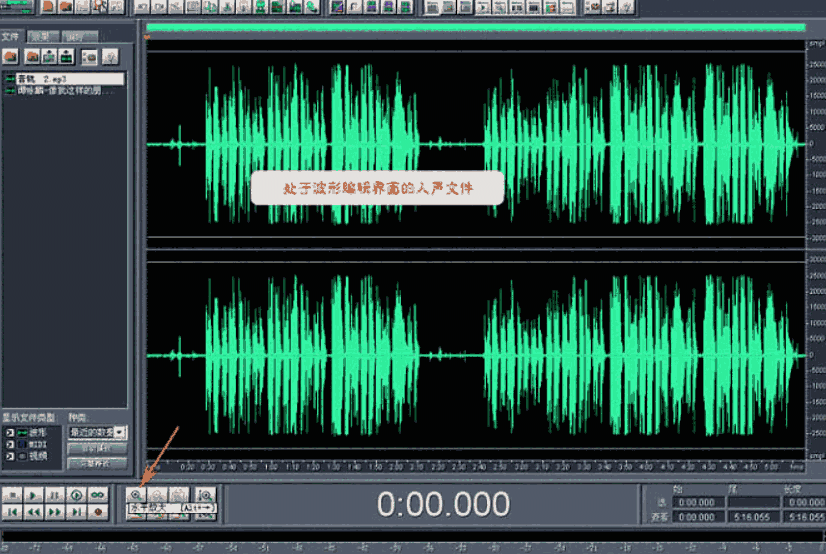Jump to the beginning with go-to-start button
The image size is (826, 554).
[12, 512]
